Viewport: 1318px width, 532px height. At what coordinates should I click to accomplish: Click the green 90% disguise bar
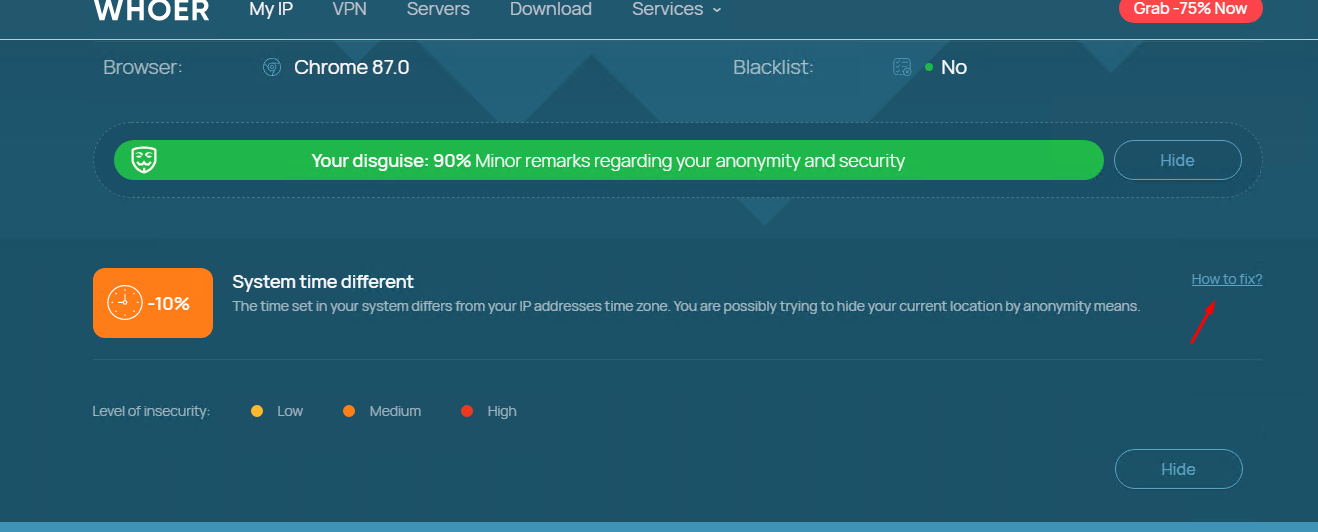coord(608,160)
